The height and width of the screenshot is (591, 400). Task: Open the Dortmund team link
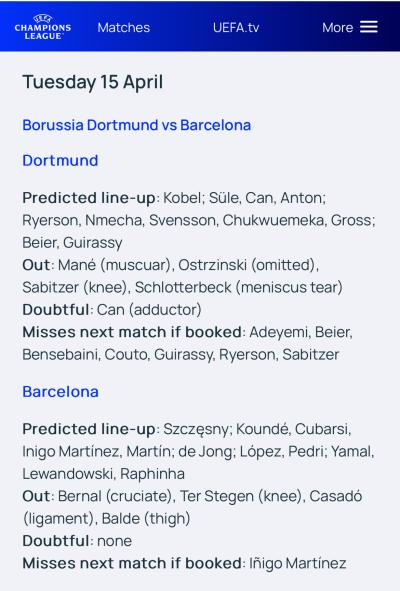[x=60, y=161]
